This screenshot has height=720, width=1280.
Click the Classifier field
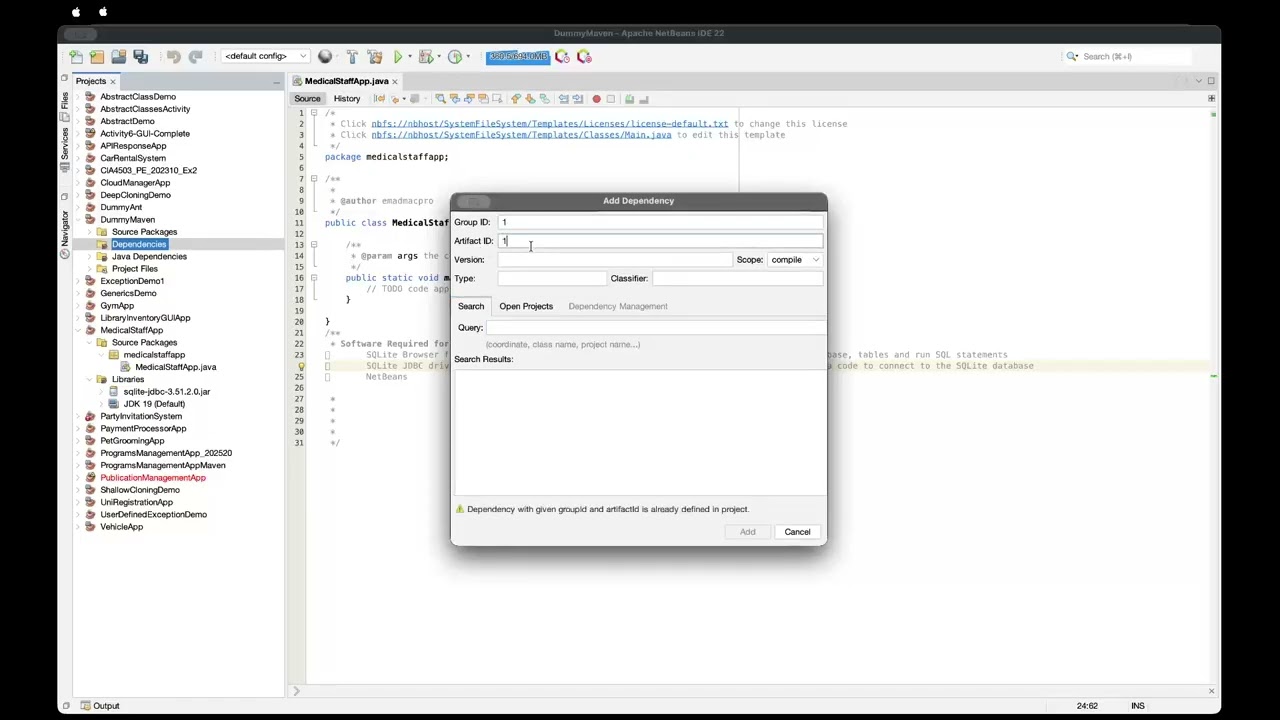click(x=738, y=279)
